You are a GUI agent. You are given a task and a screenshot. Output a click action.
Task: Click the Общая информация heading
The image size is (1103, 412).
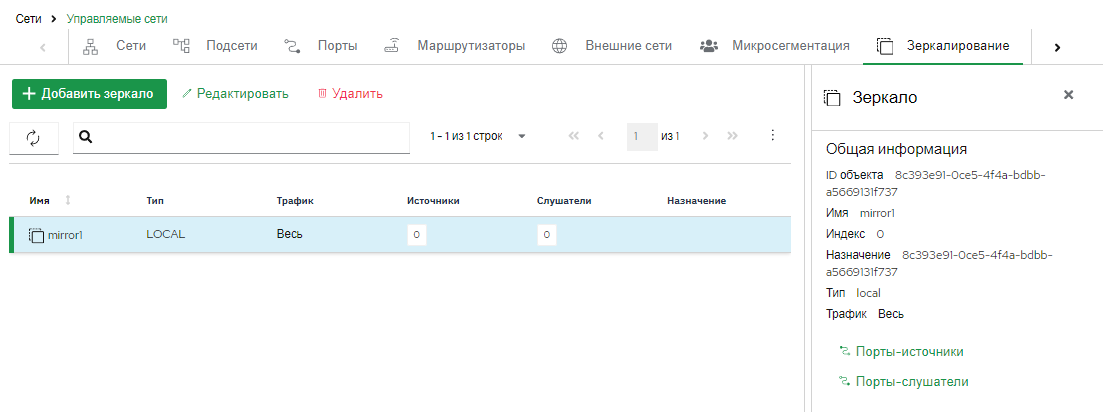coord(897,149)
